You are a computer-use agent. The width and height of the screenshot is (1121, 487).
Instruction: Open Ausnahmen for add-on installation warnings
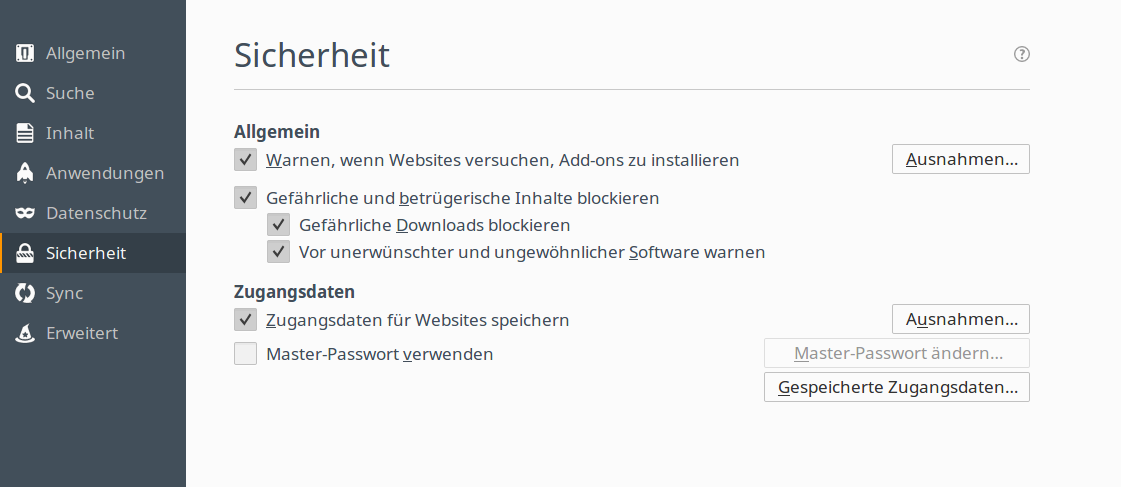[961, 159]
